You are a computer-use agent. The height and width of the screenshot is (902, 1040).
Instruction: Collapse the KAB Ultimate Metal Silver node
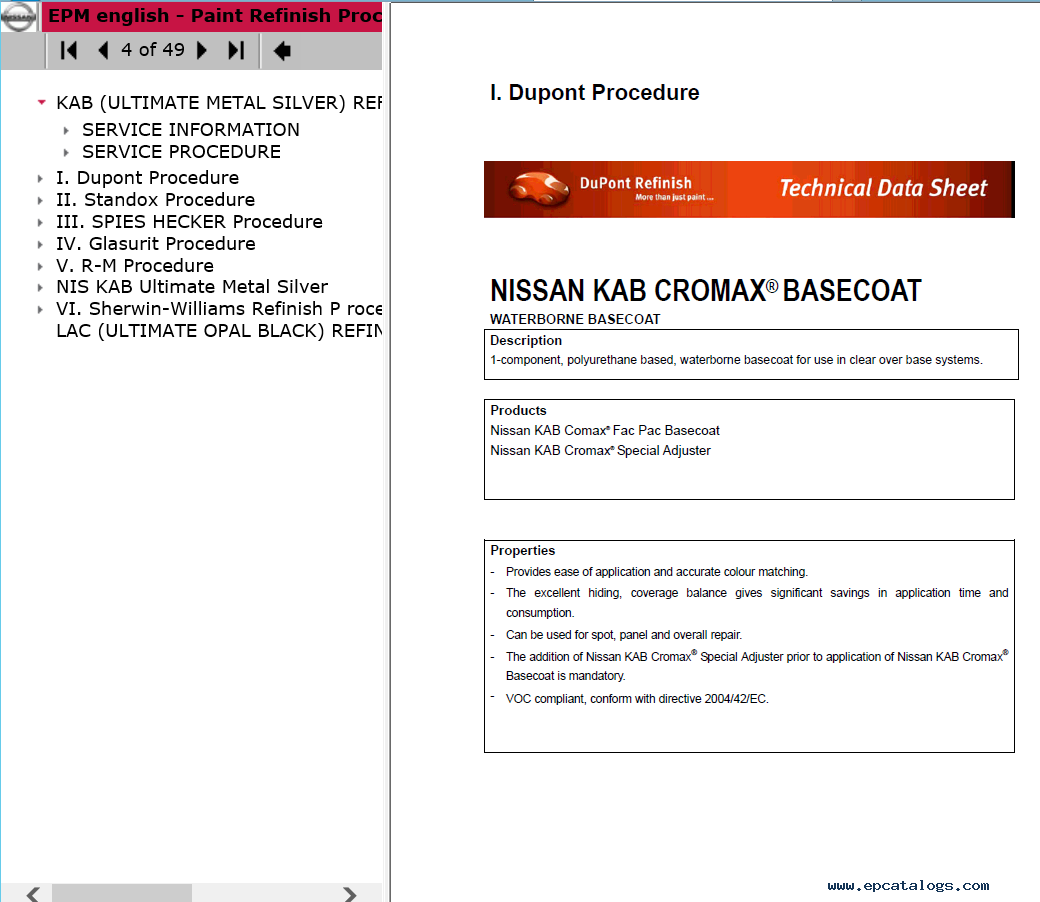[x=41, y=102]
